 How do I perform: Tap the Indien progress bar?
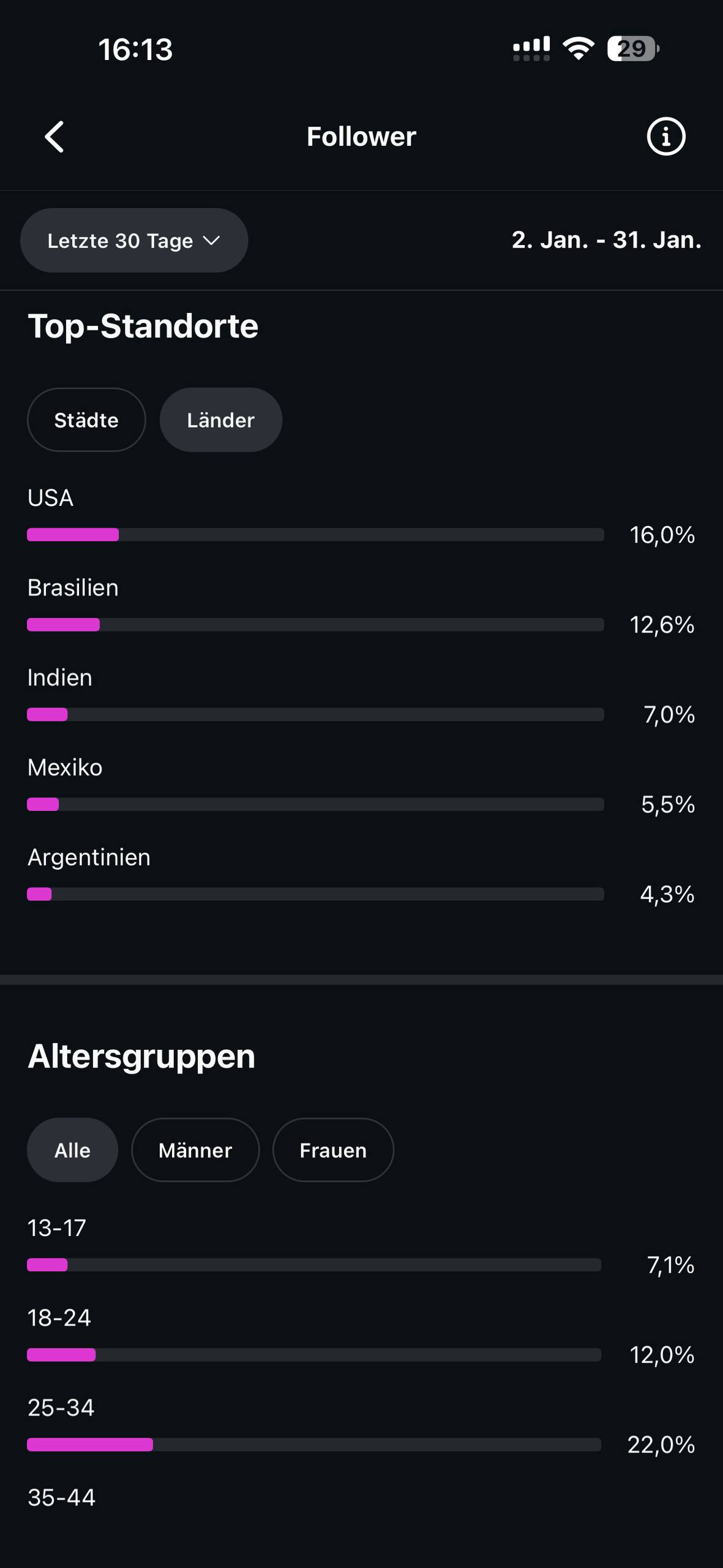[315, 715]
